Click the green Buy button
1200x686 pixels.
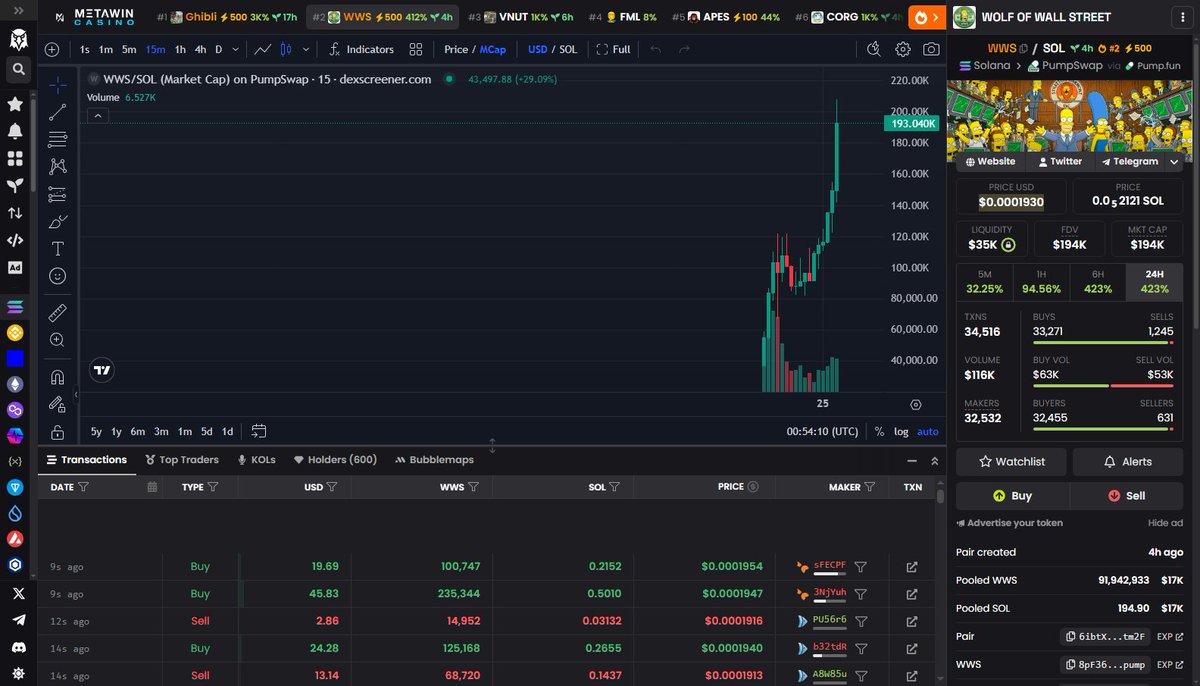click(1013, 495)
